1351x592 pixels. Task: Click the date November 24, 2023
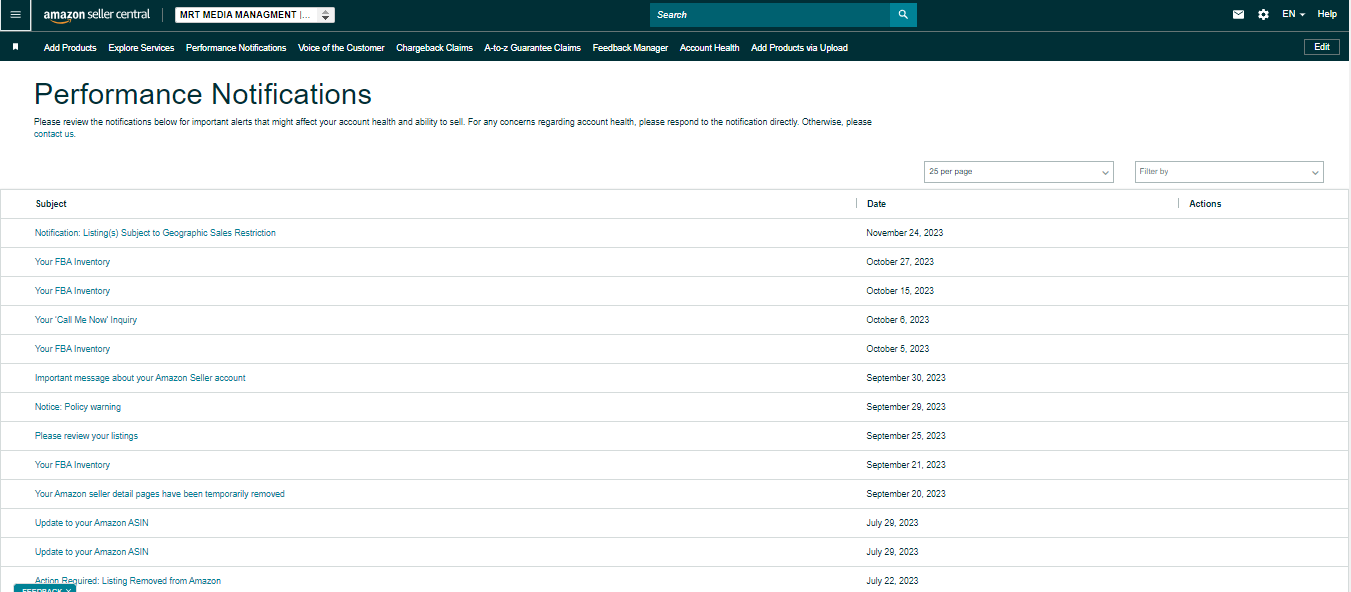point(905,233)
